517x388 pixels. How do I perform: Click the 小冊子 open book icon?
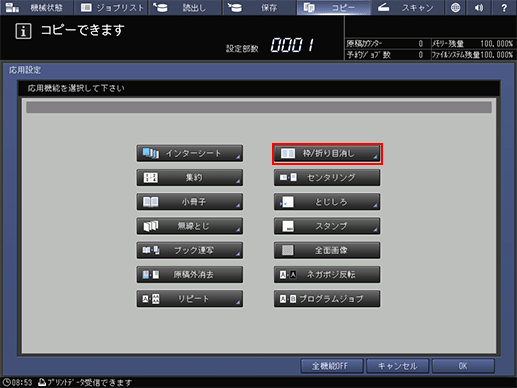pos(150,202)
